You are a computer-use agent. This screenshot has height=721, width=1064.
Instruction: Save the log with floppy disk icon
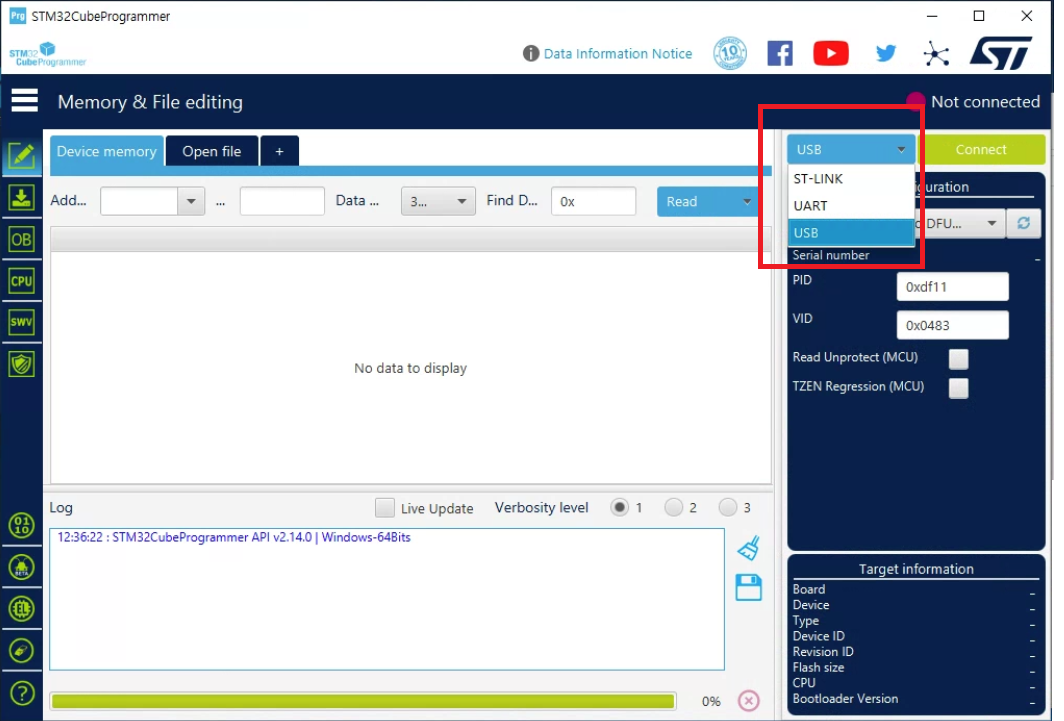[748, 587]
